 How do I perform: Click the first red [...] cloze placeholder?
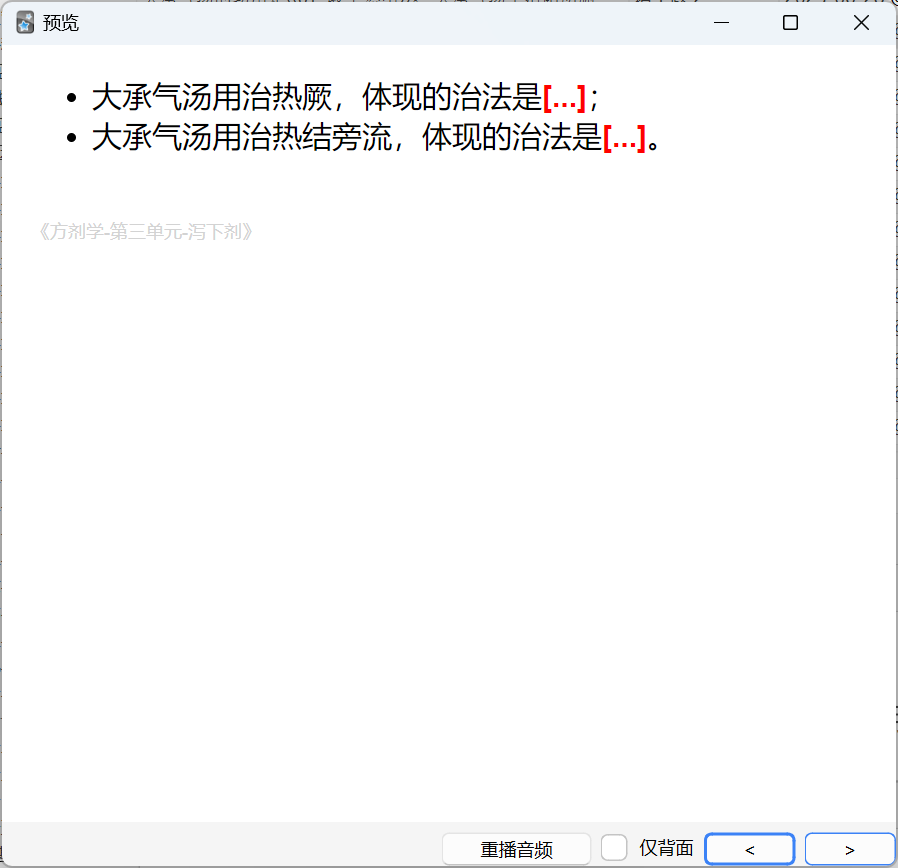564,98
